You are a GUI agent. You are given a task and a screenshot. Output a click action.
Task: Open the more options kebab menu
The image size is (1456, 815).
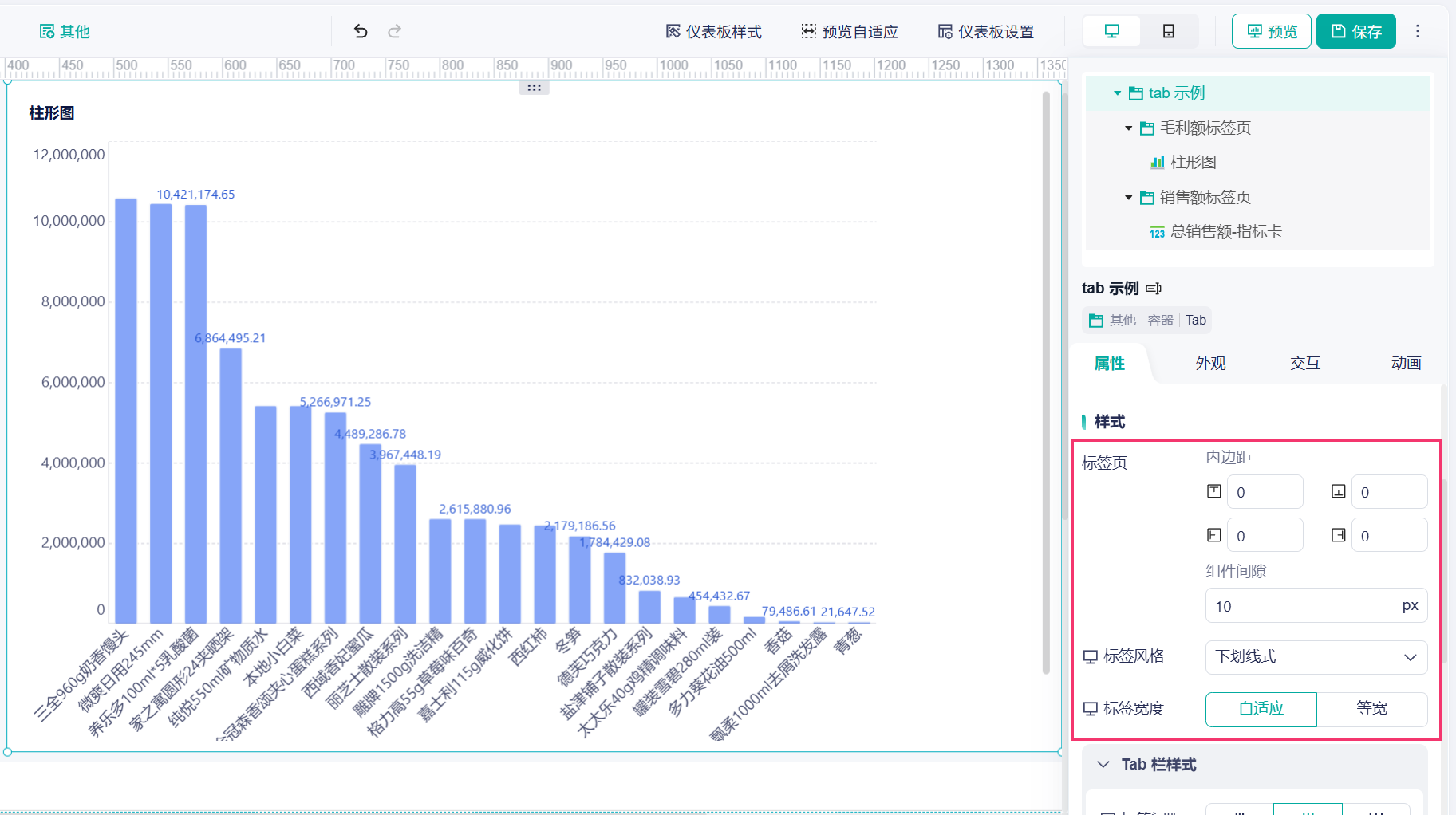coord(1418,31)
